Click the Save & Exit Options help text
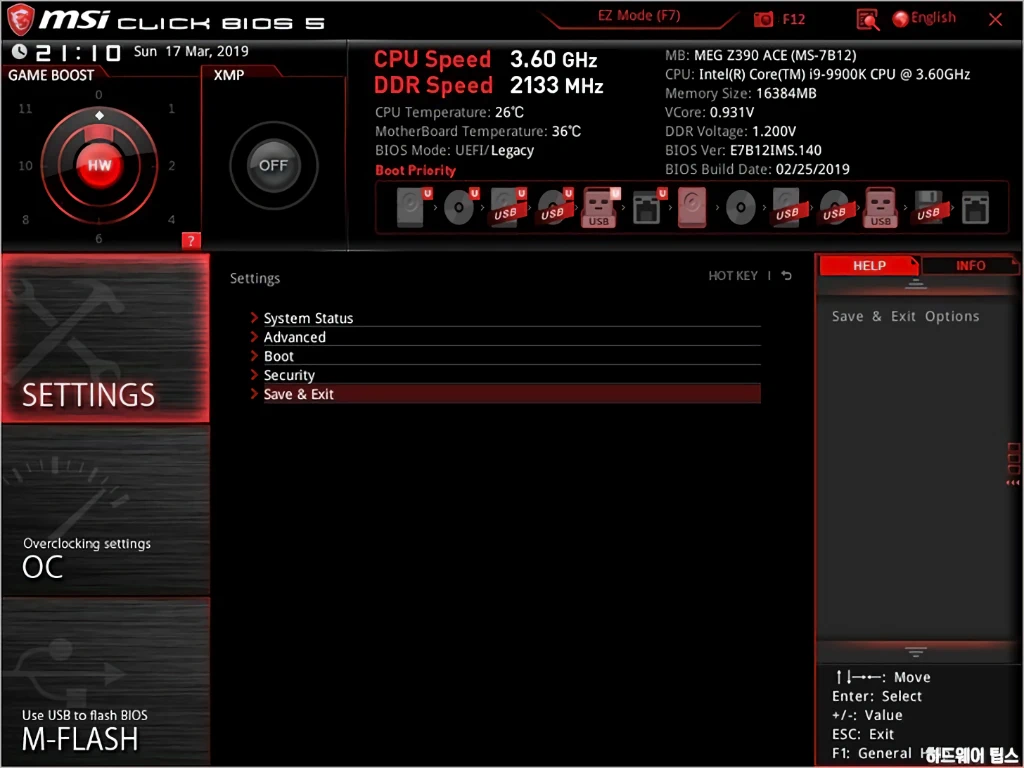 [x=905, y=316]
